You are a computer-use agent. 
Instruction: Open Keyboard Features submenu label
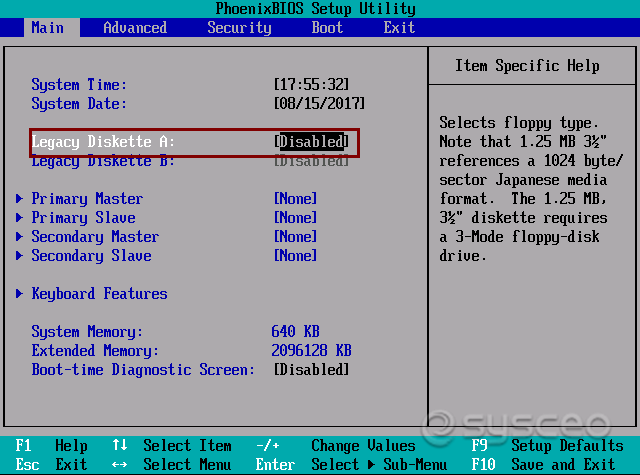click(100, 294)
